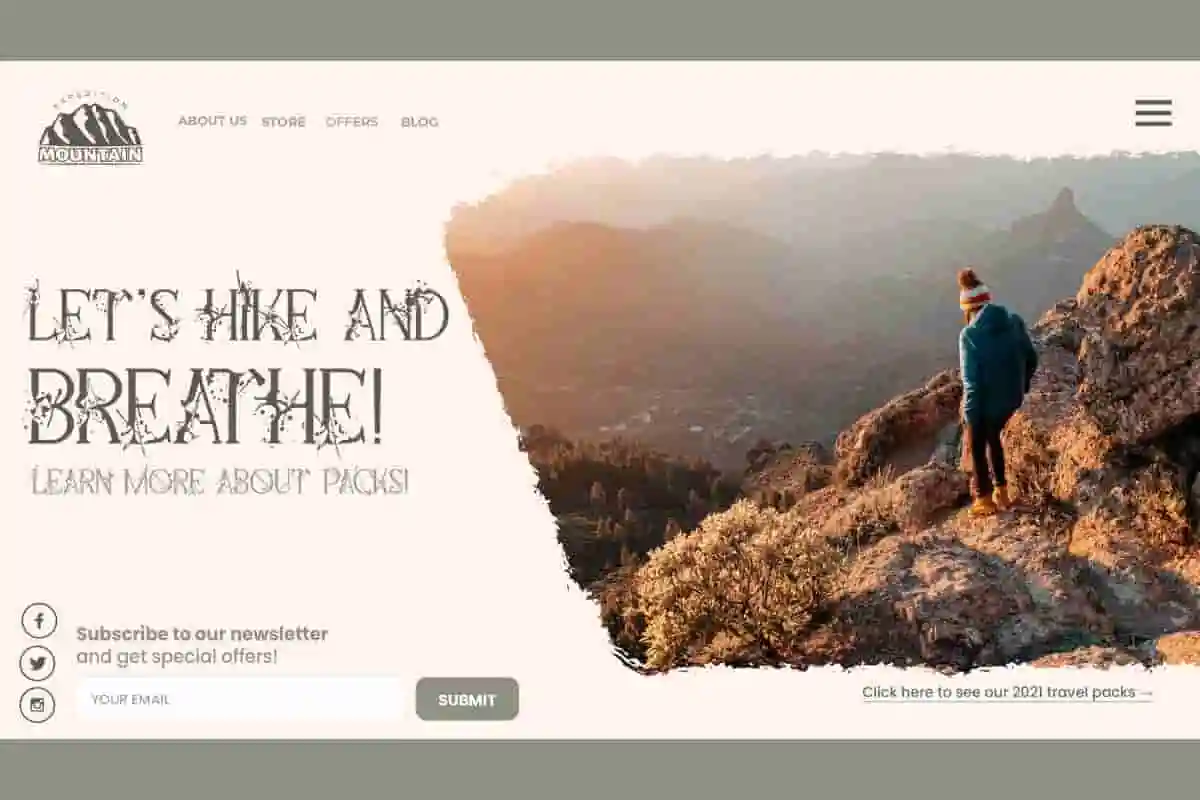The height and width of the screenshot is (800, 1200).
Task: Click the Expedition Mountain logo
Action: [x=90, y=130]
